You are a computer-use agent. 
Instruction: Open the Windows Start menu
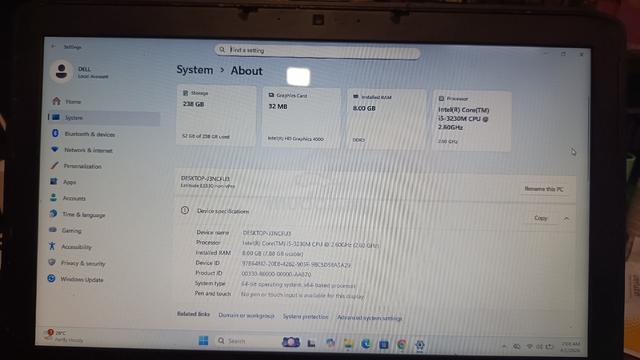click(x=203, y=340)
